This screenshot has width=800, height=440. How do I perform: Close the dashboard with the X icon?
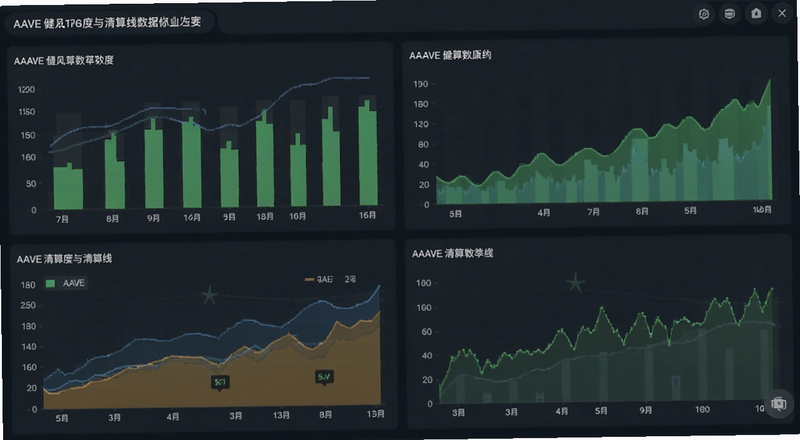tap(782, 13)
